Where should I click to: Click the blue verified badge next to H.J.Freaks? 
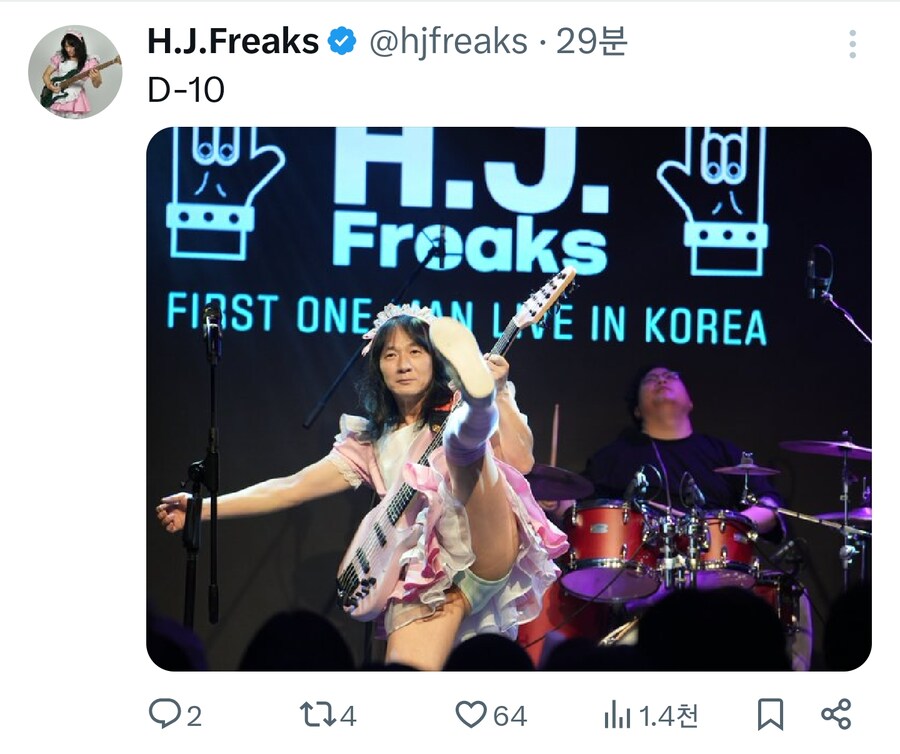(341, 39)
